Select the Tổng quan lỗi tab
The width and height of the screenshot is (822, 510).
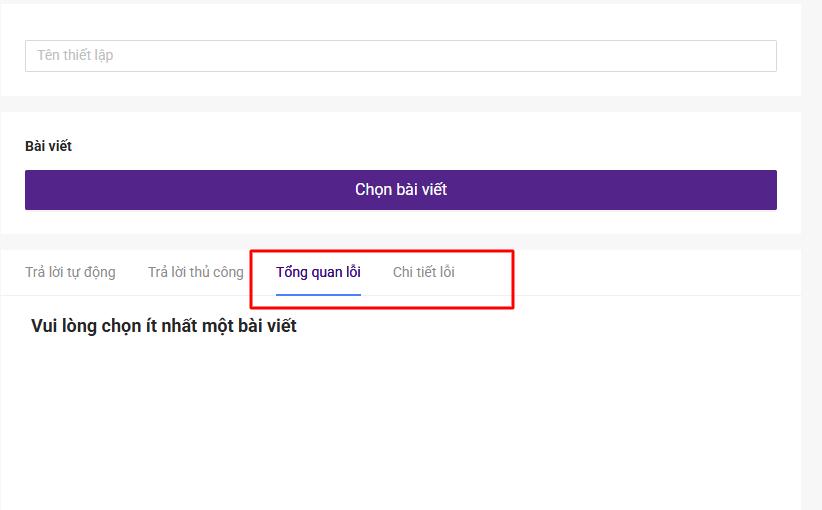[x=318, y=272]
